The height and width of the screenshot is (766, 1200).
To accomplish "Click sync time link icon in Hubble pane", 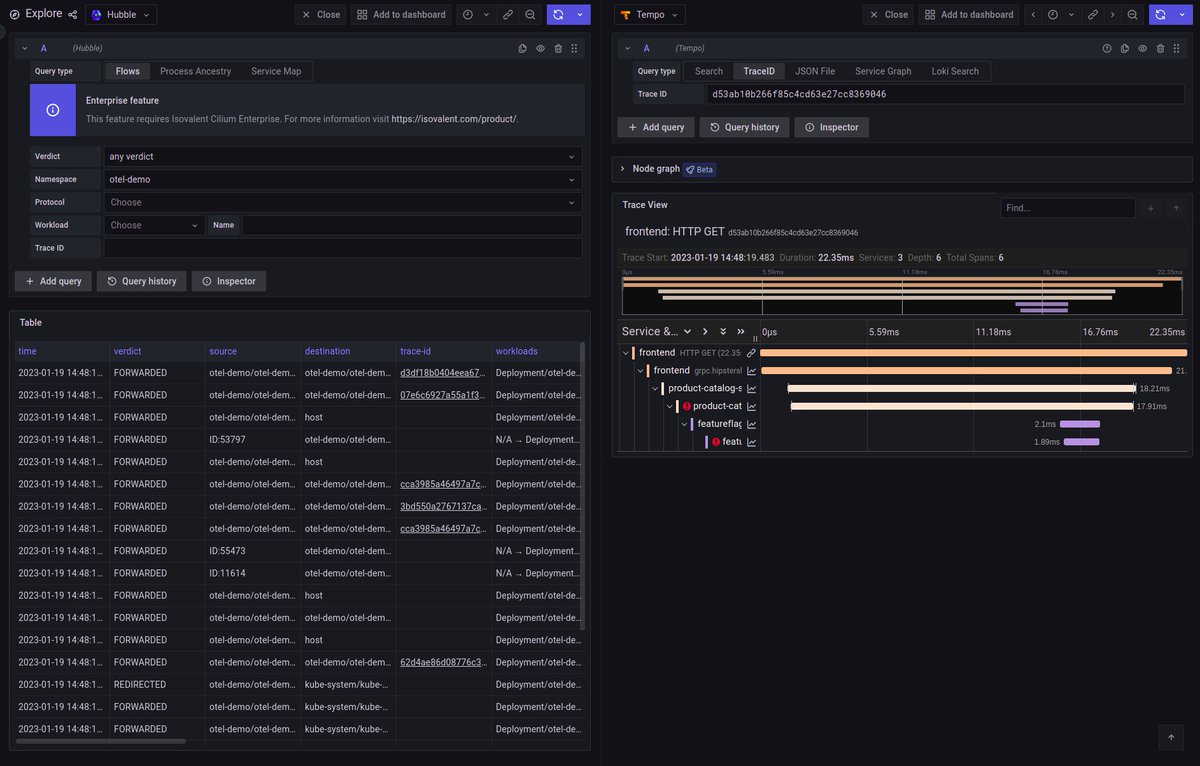I will (x=508, y=14).
